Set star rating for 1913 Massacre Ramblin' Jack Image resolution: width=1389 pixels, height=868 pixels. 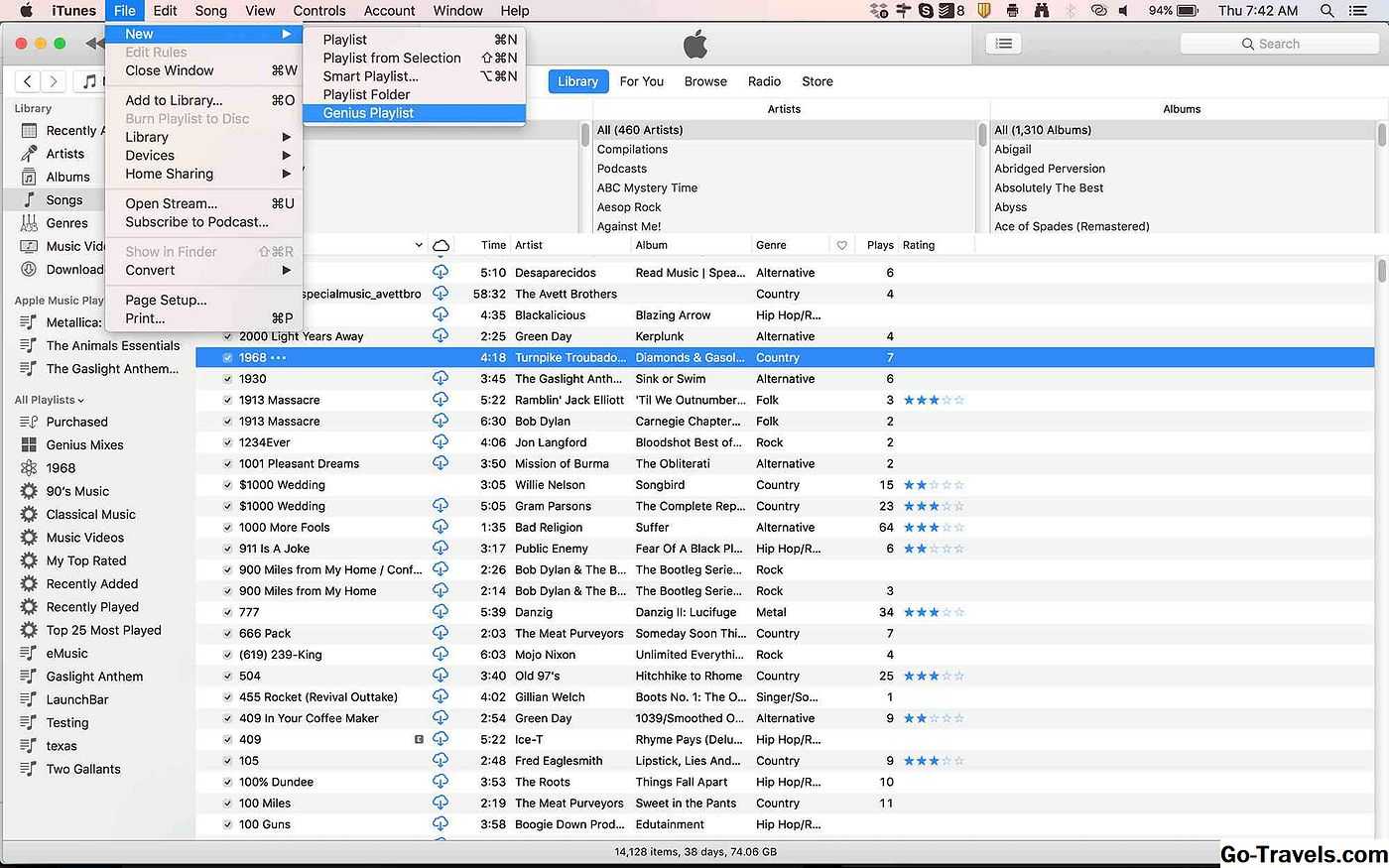point(933,400)
